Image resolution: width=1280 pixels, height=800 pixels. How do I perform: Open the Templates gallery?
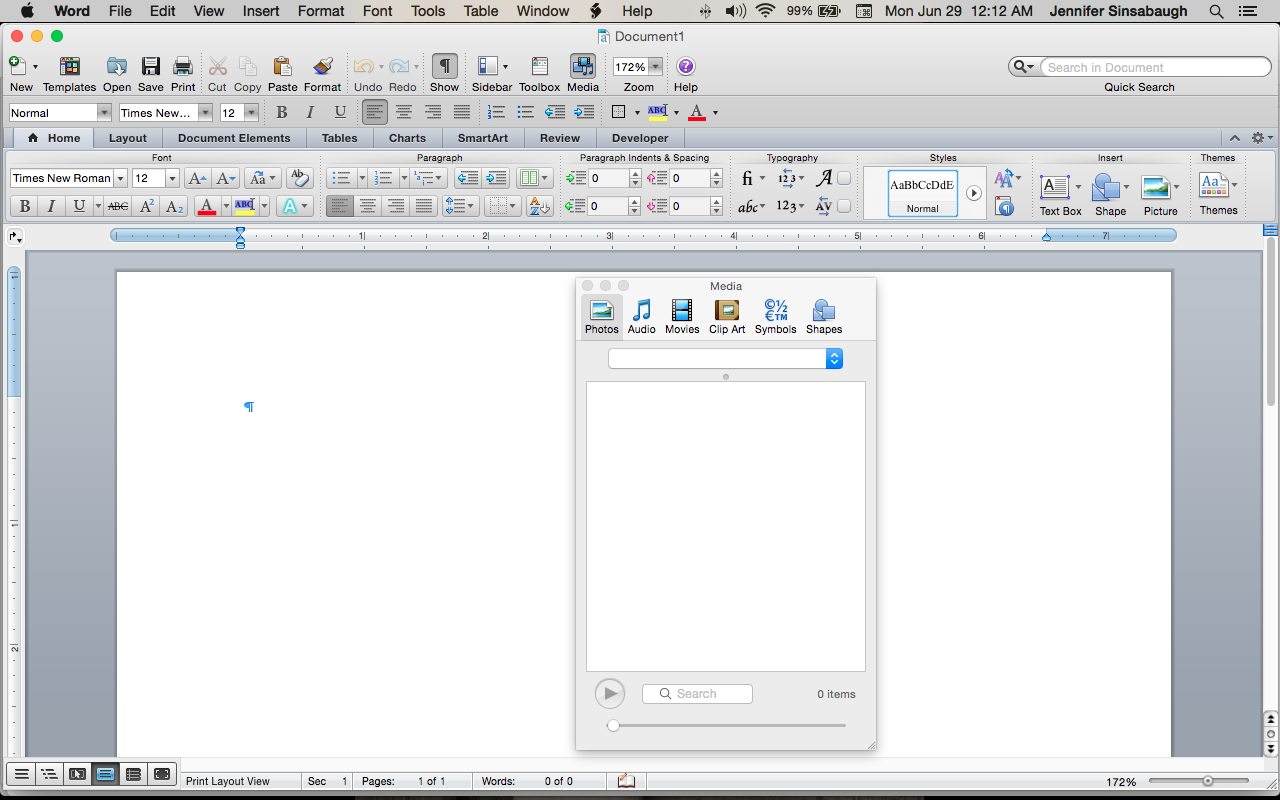(x=69, y=67)
